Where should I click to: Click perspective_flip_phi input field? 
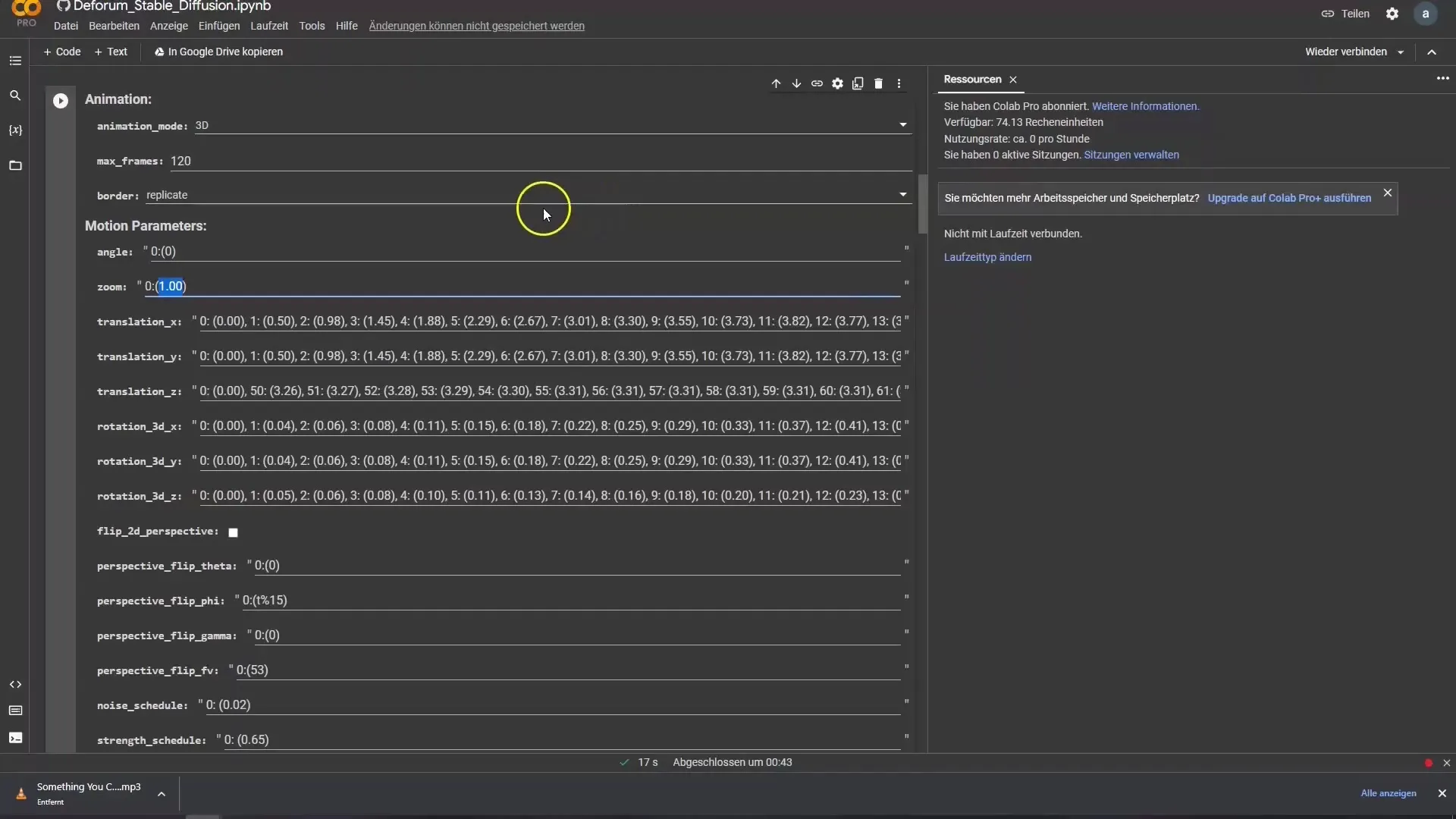571,601
